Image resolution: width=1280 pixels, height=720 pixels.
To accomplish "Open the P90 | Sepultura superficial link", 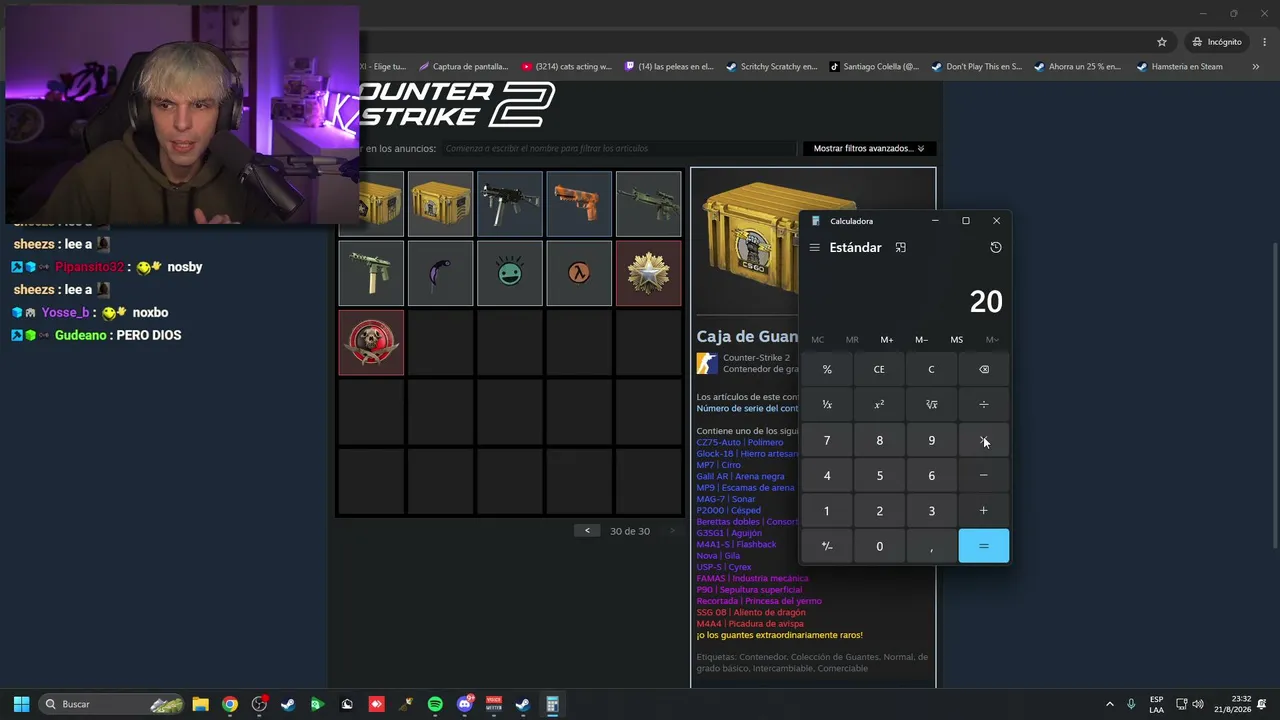I will [x=750, y=590].
